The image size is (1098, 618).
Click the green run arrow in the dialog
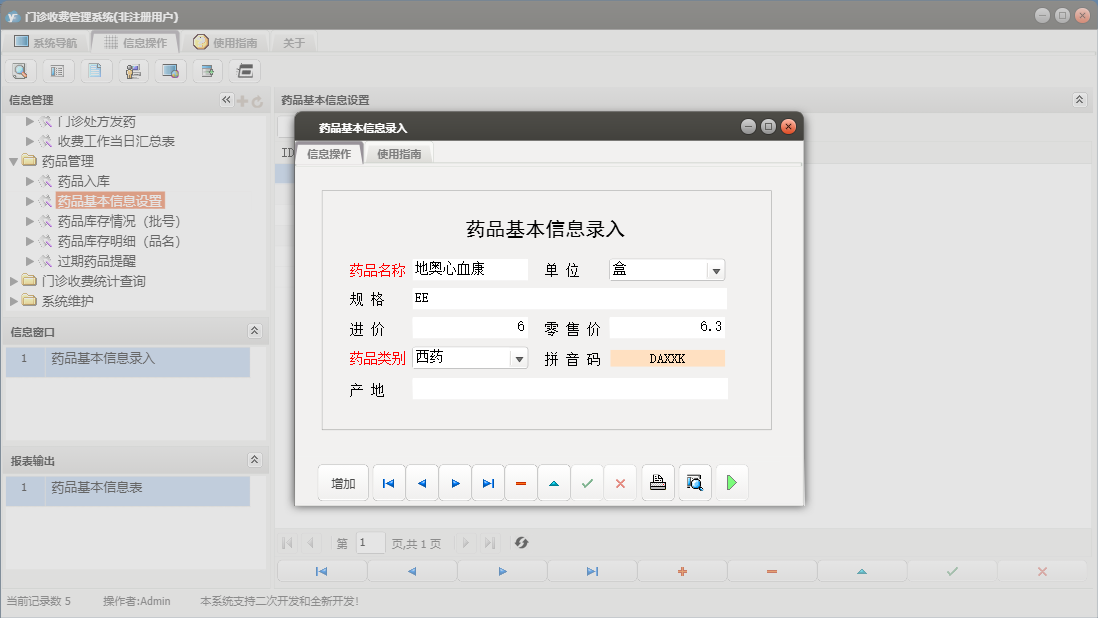[x=731, y=482]
